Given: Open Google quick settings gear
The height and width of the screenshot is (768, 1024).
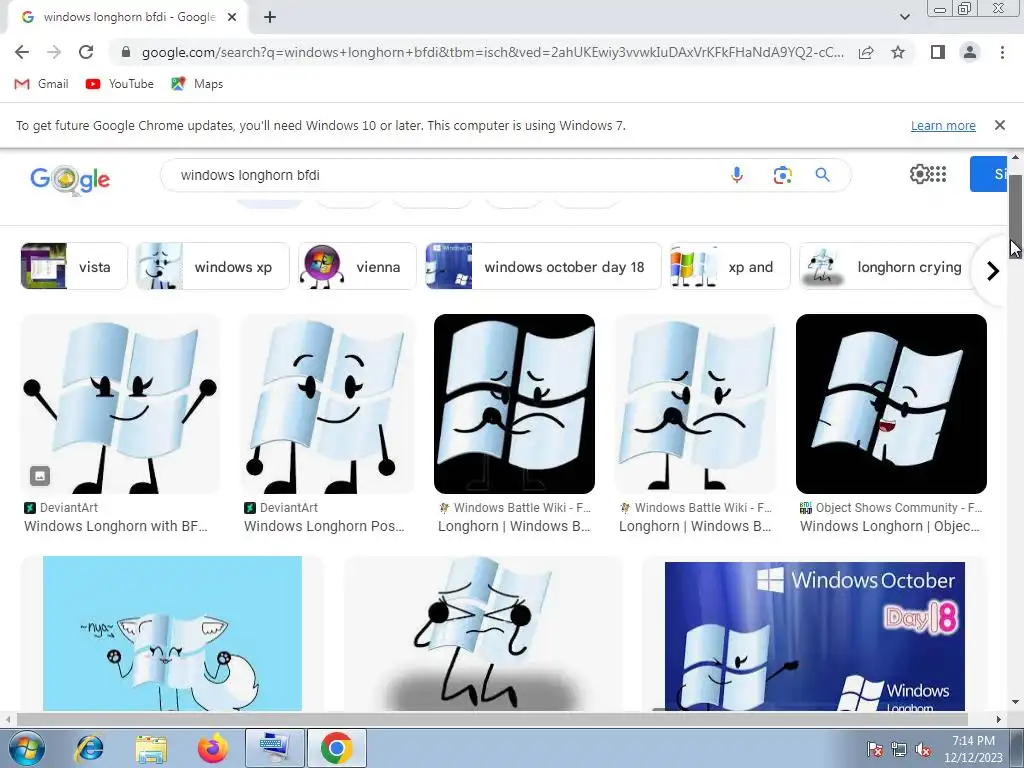Looking at the screenshot, I should pyautogui.click(x=920, y=174).
